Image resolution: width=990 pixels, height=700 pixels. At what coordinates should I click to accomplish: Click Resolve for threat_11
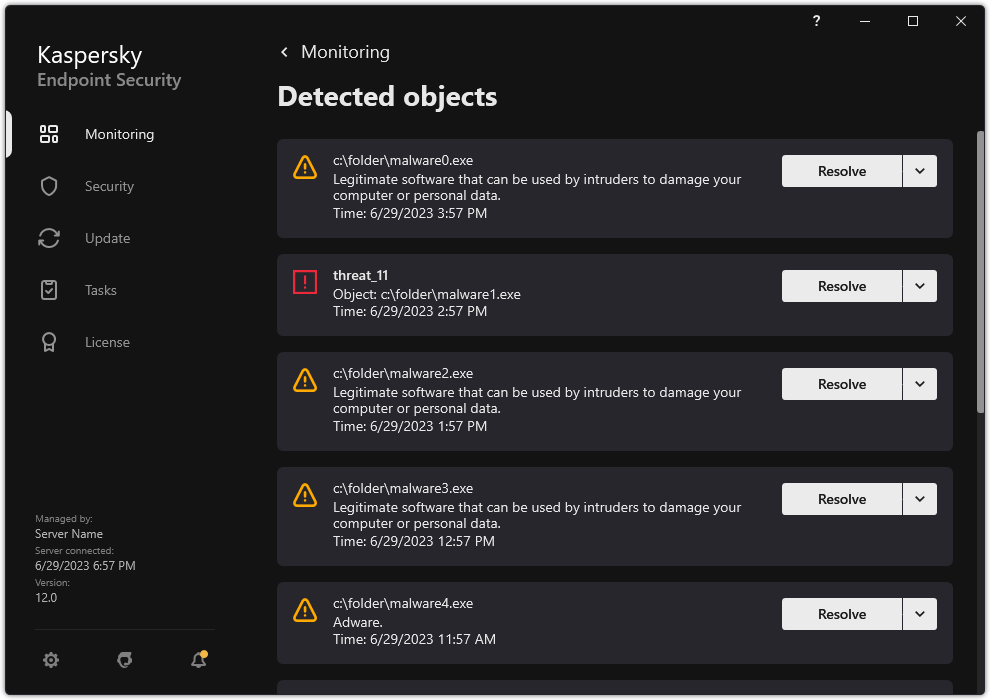(x=841, y=286)
